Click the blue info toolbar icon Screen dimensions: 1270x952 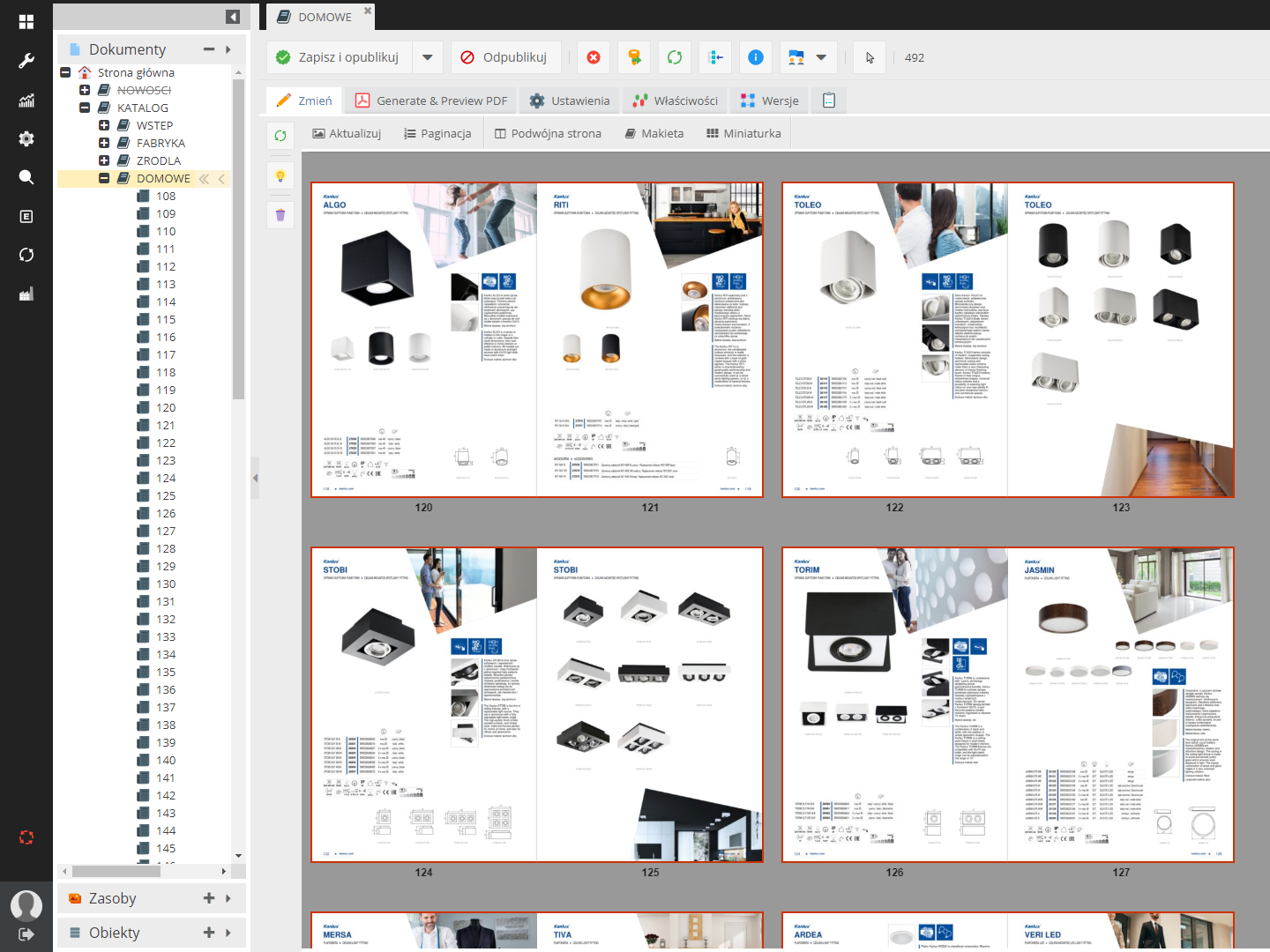tap(756, 57)
